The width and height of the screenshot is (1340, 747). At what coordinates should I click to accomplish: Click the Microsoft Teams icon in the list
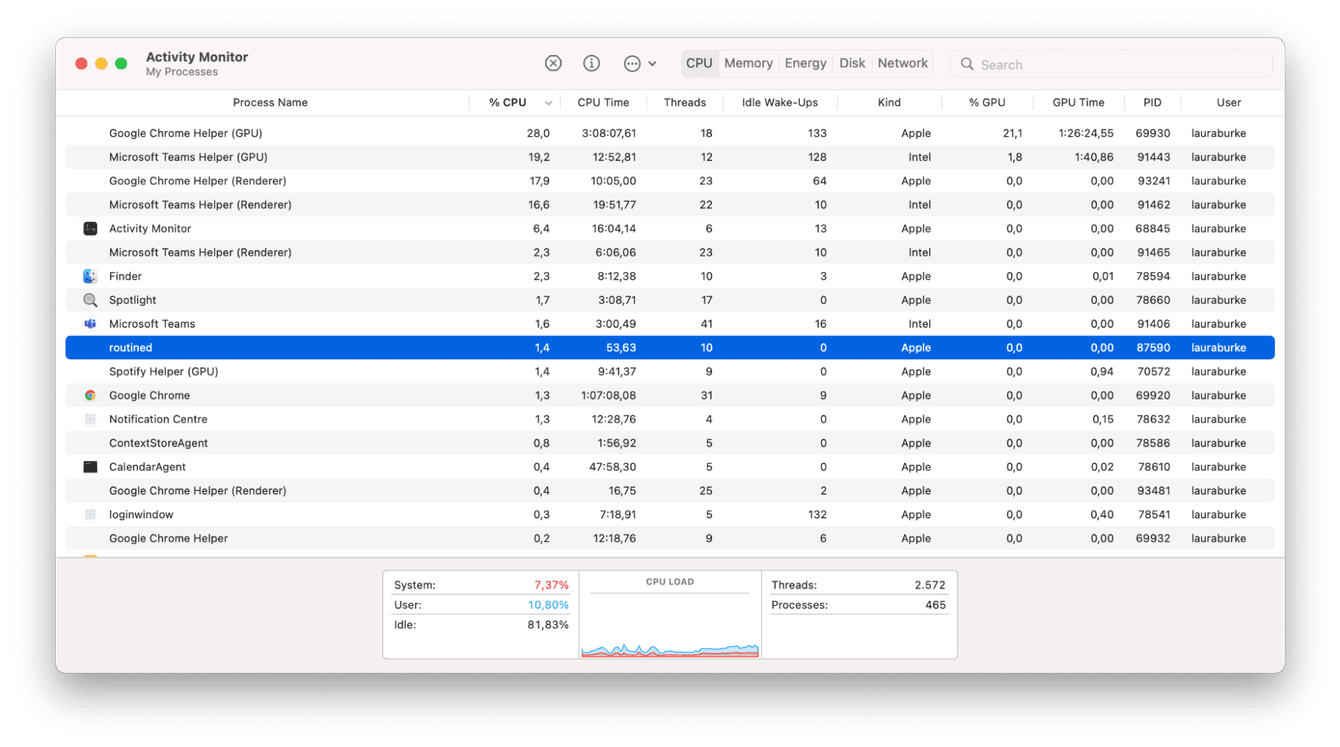90,323
